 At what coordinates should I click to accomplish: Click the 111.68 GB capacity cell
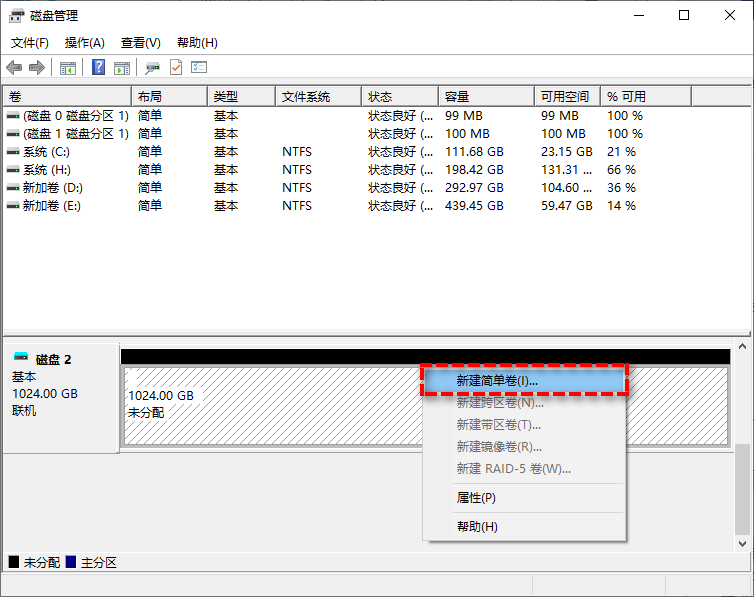click(x=474, y=152)
